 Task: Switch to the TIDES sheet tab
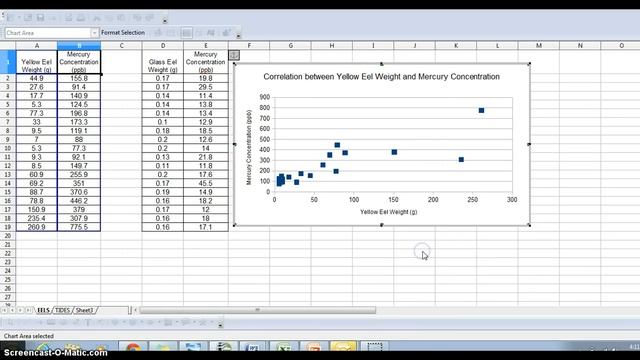[62, 310]
